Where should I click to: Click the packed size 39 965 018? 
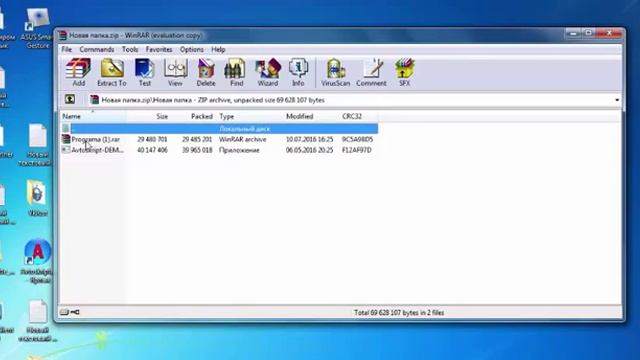click(x=197, y=150)
